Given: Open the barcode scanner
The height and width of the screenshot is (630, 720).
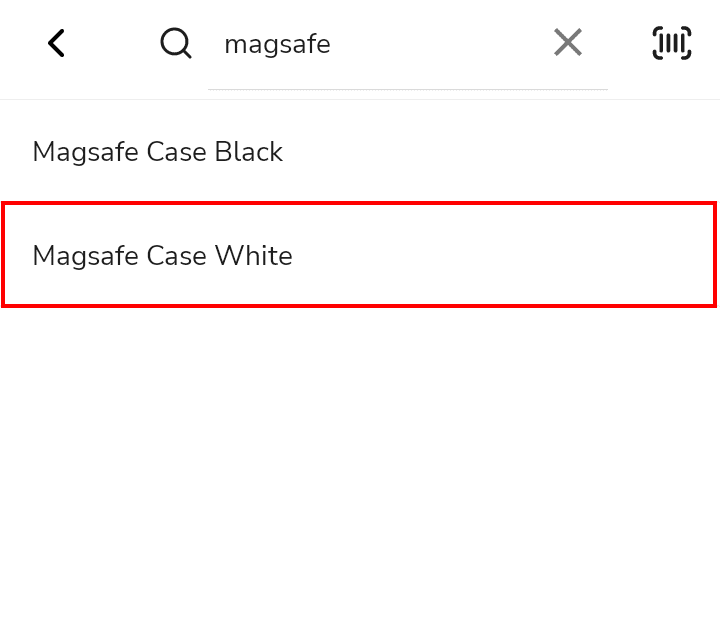Looking at the screenshot, I should tap(672, 43).
